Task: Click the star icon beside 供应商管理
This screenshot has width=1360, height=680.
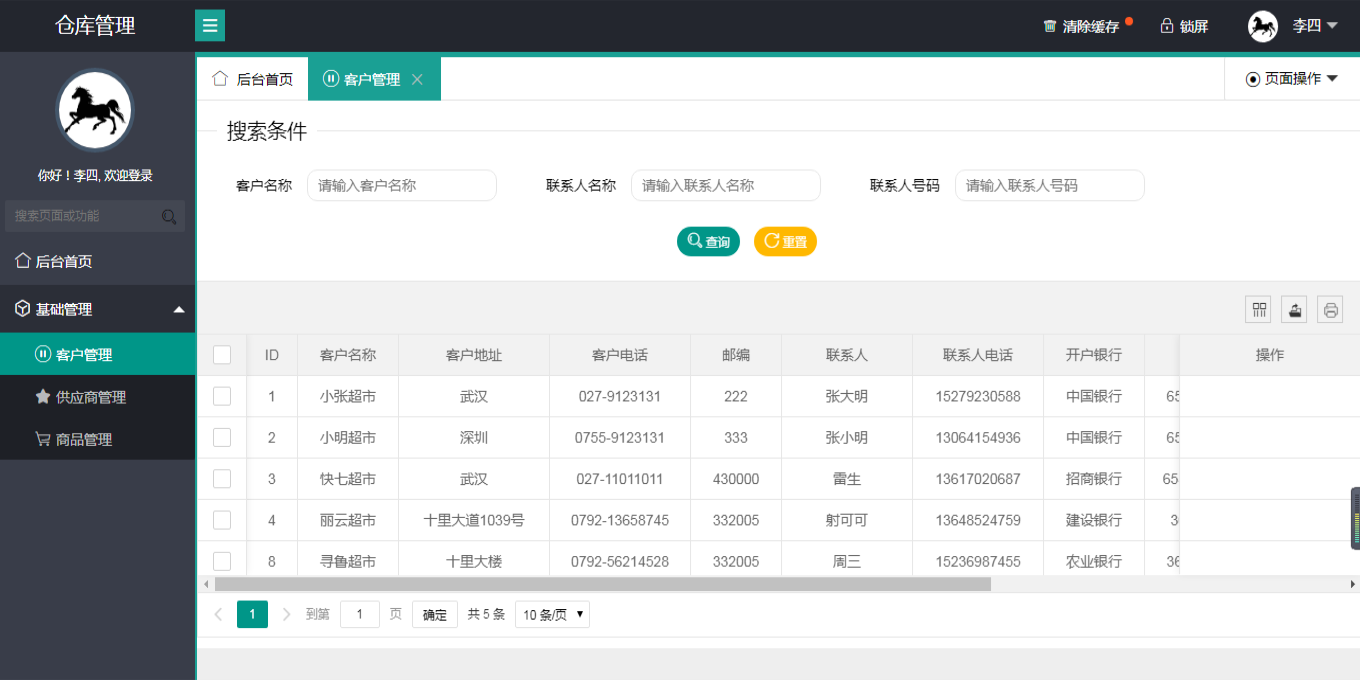Action: 43,397
